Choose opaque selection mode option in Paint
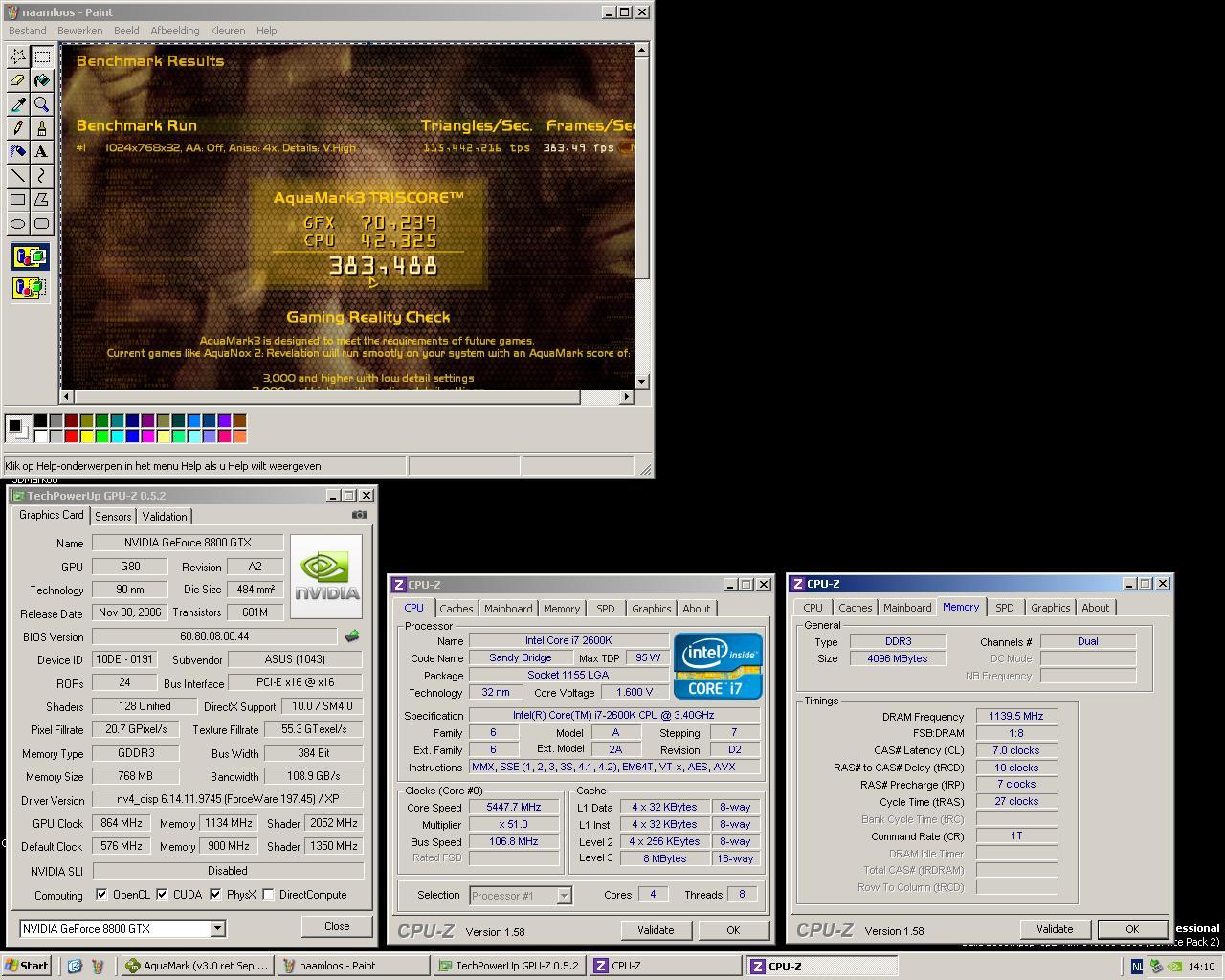This screenshot has width=1225, height=980. pyautogui.click(x=30, y=257)
